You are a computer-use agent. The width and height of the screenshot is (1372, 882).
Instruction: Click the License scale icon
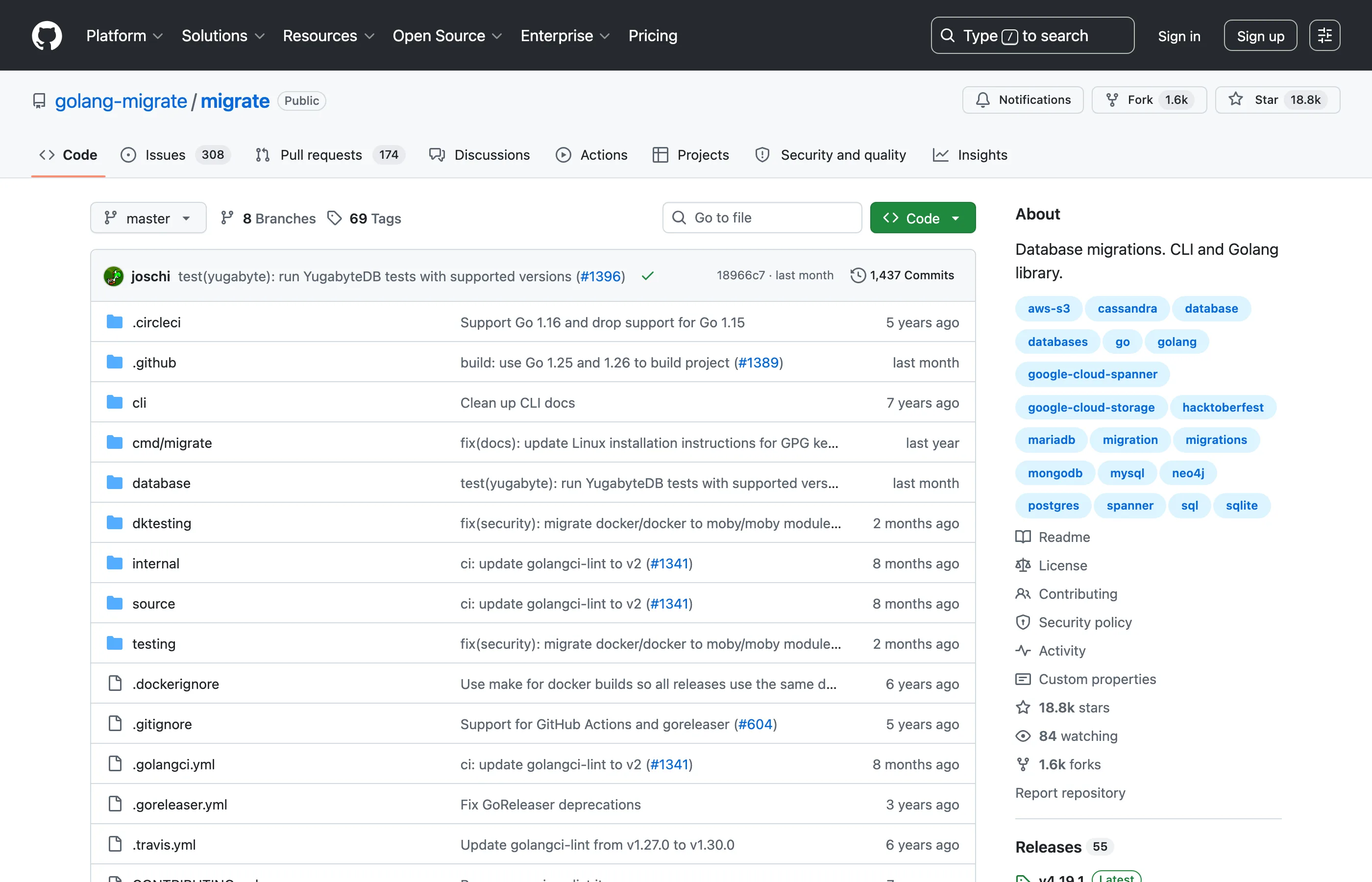tap(1023, 565)
